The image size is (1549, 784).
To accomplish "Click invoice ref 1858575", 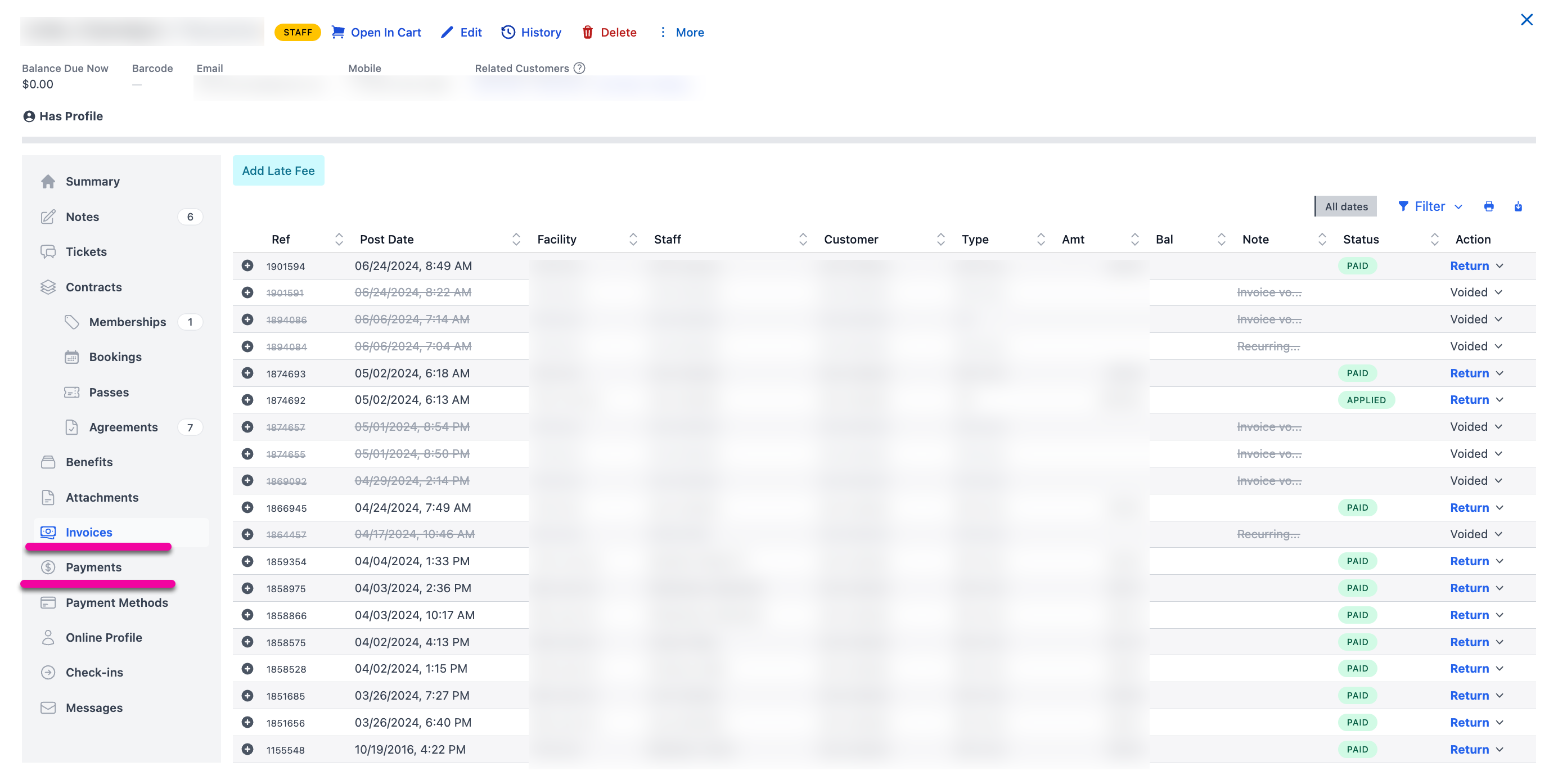I will 286,642.
